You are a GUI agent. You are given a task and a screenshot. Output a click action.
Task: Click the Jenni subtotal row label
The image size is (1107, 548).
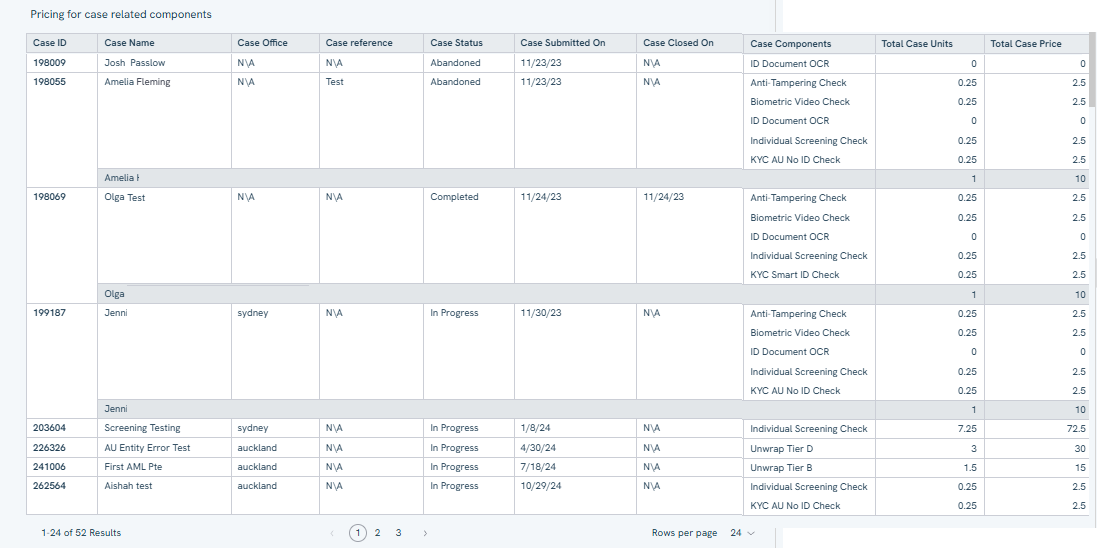[116, 409]
